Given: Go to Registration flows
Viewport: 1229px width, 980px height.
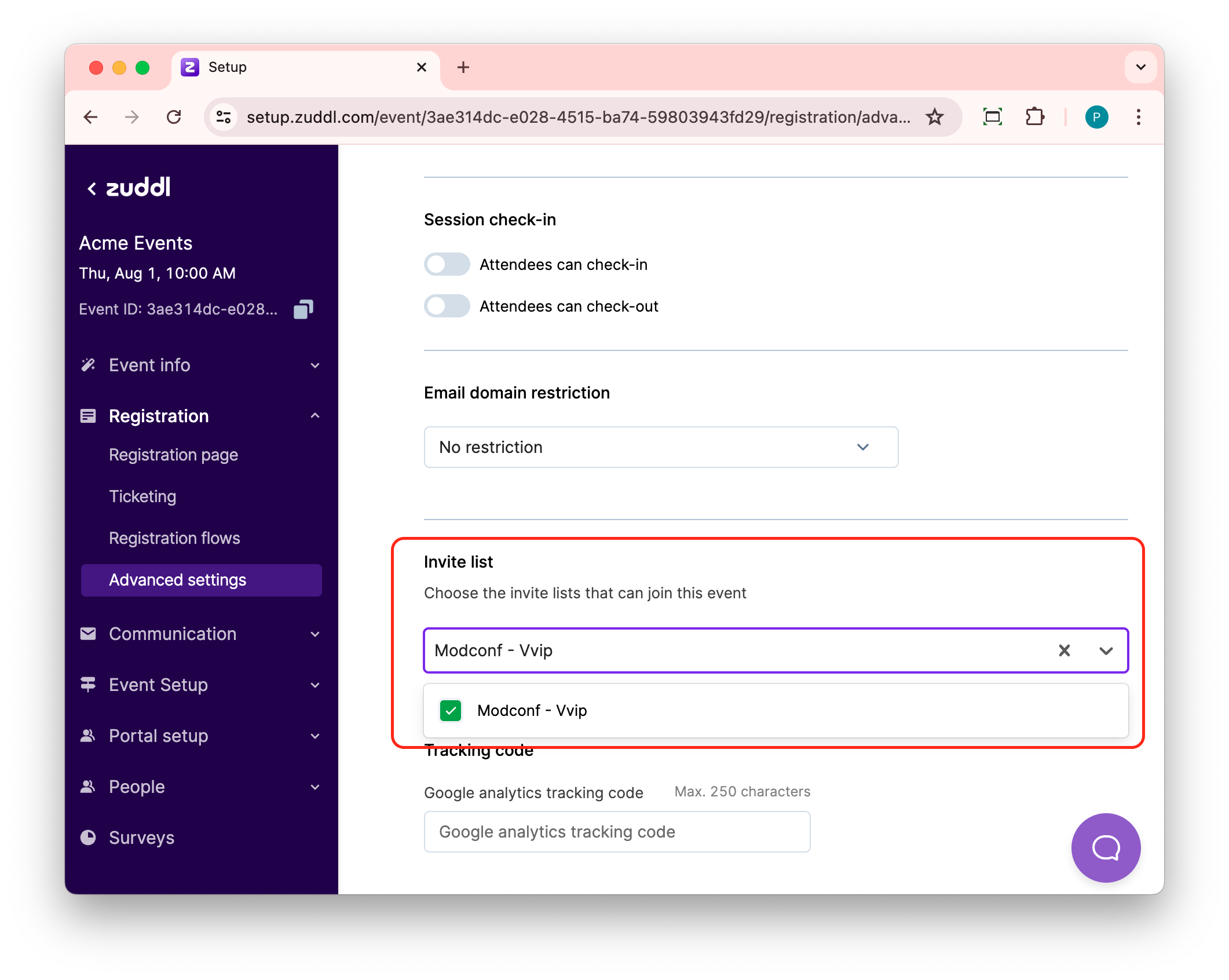Looking at the screenshot, I should pos(174,538).
